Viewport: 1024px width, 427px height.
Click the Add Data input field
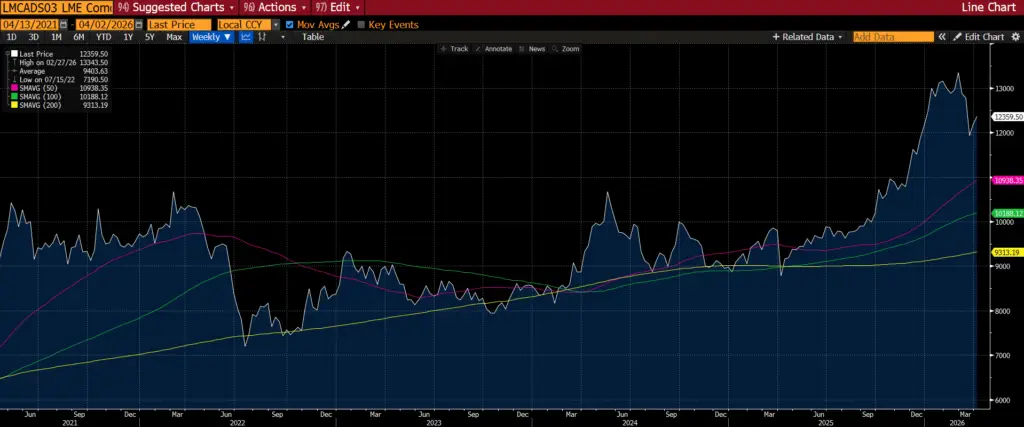click(893, 37)
